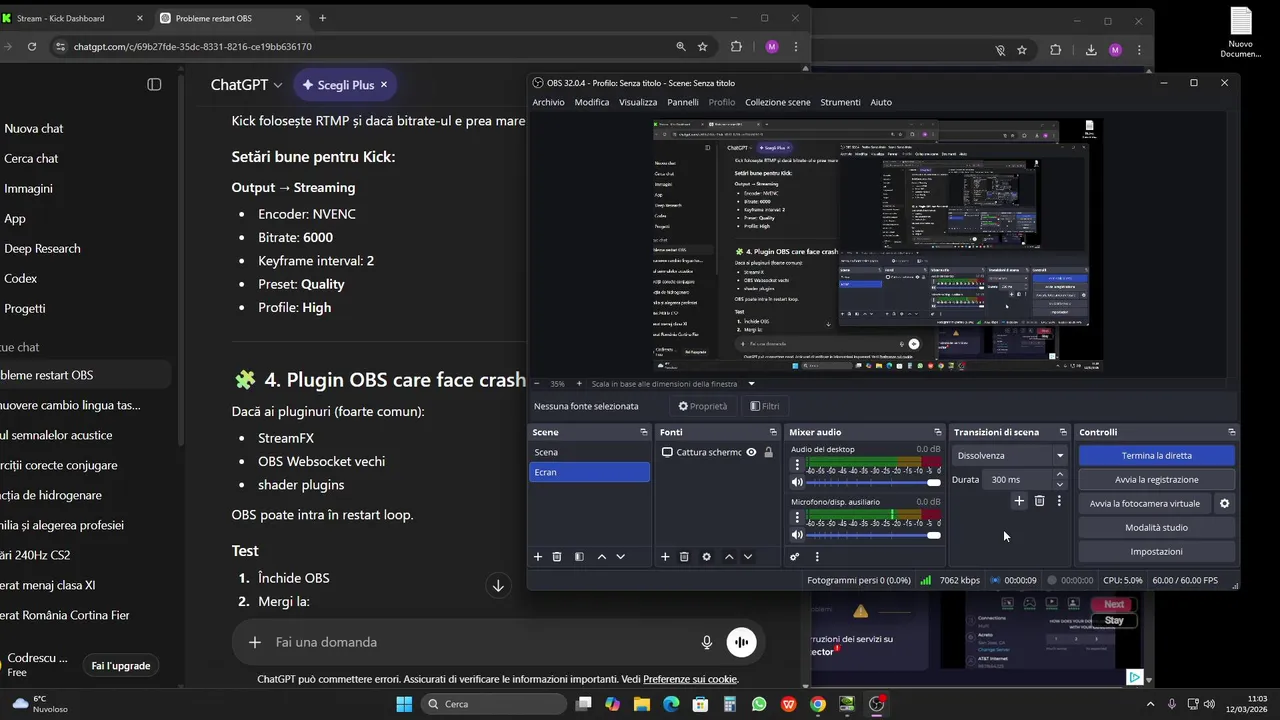Open Pannelli menu in OBS
The width and height of the screenshot is (1280, 720).
tap(683, 102)
